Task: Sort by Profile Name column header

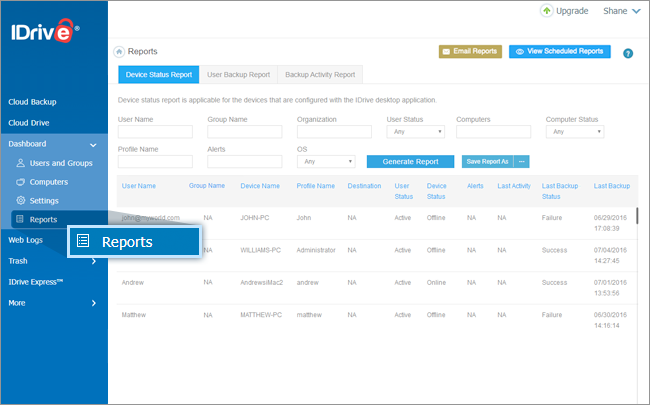Action: point(315,186)
